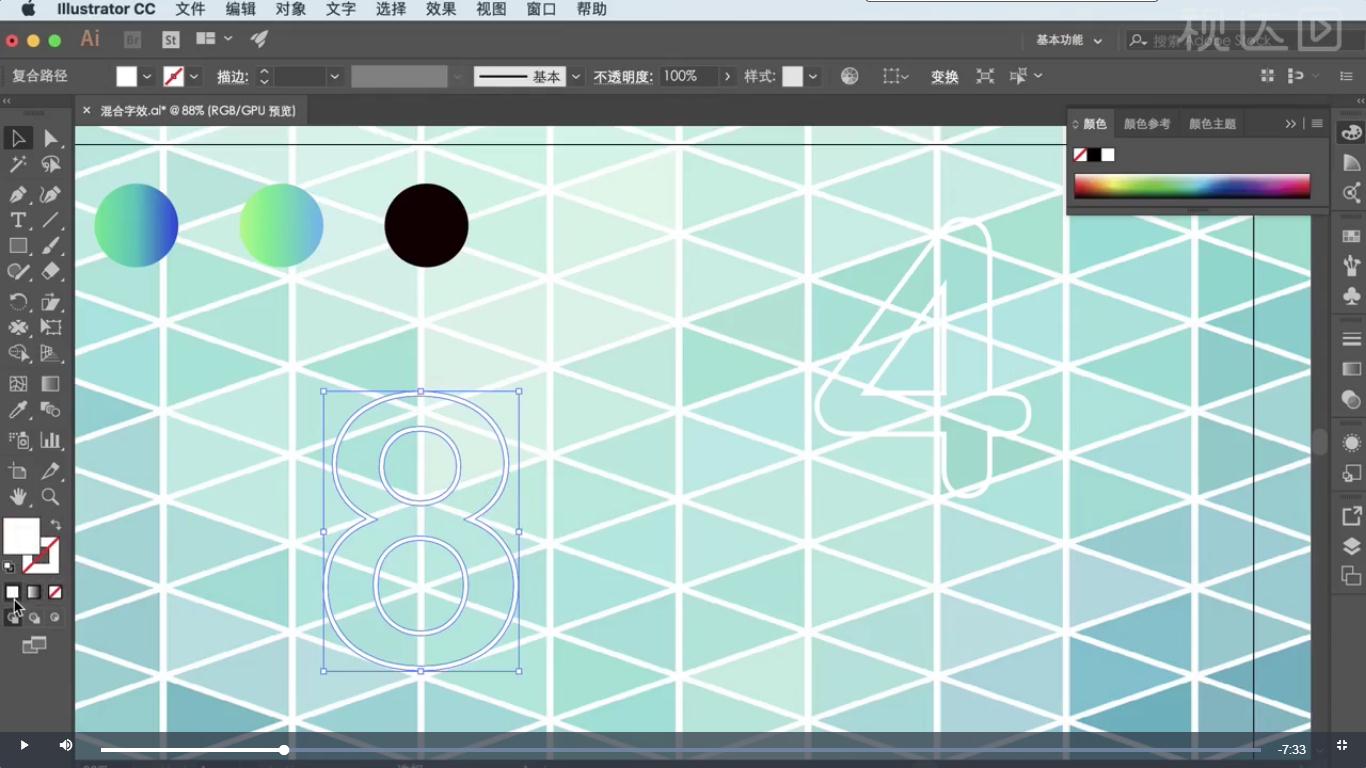1366x768 pixels.
Task: Select the Scale tool
Action: tap(51, 302)
